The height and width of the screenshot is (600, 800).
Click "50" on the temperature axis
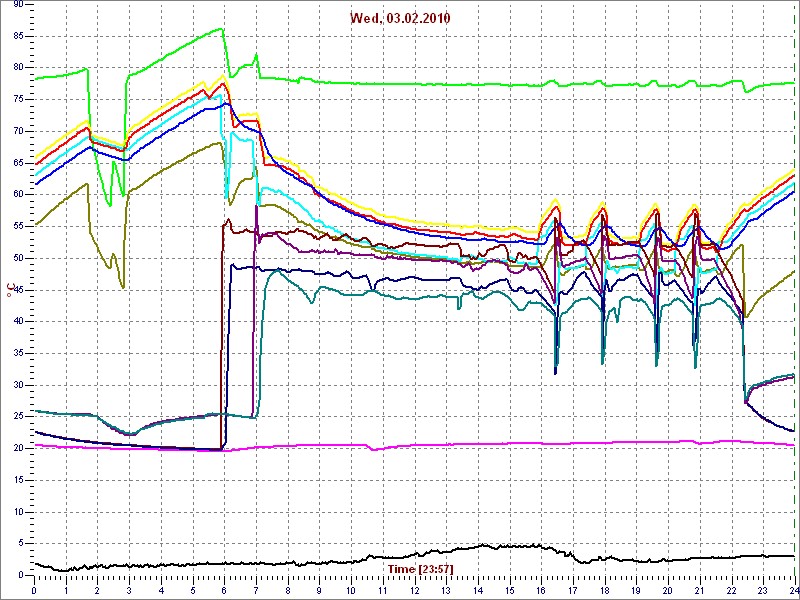point(18,258)
